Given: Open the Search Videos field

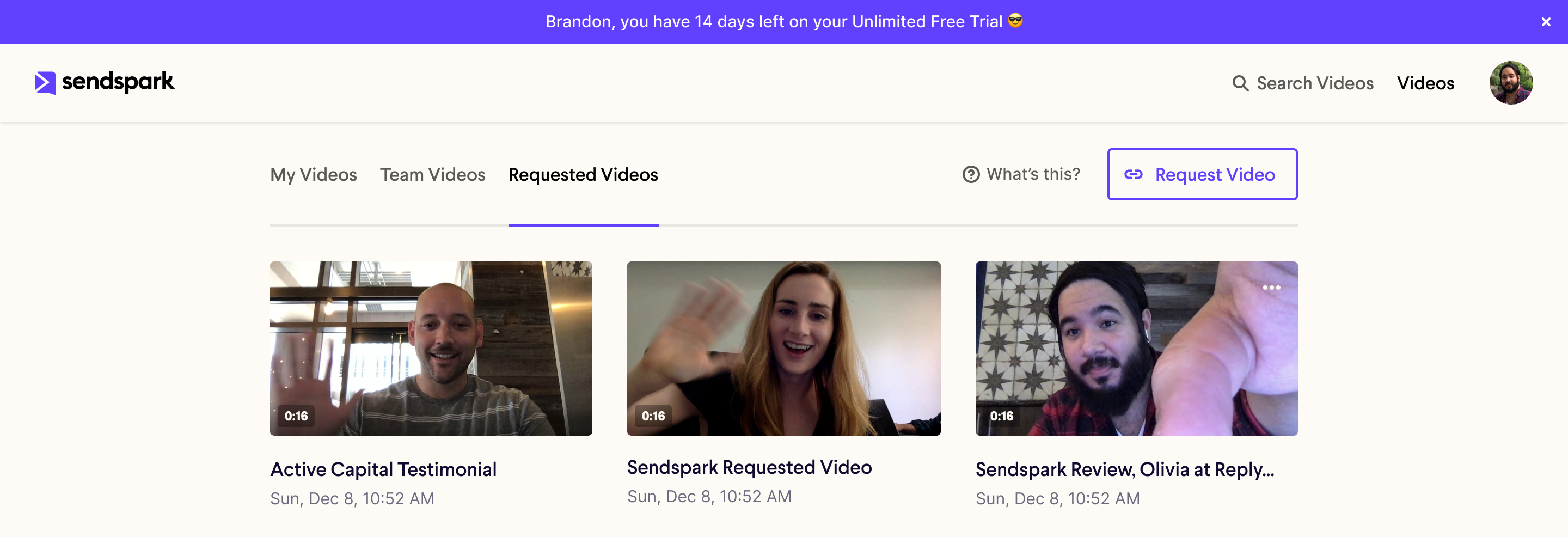Looking at the screenshot, I should (x=1303, y=83).
